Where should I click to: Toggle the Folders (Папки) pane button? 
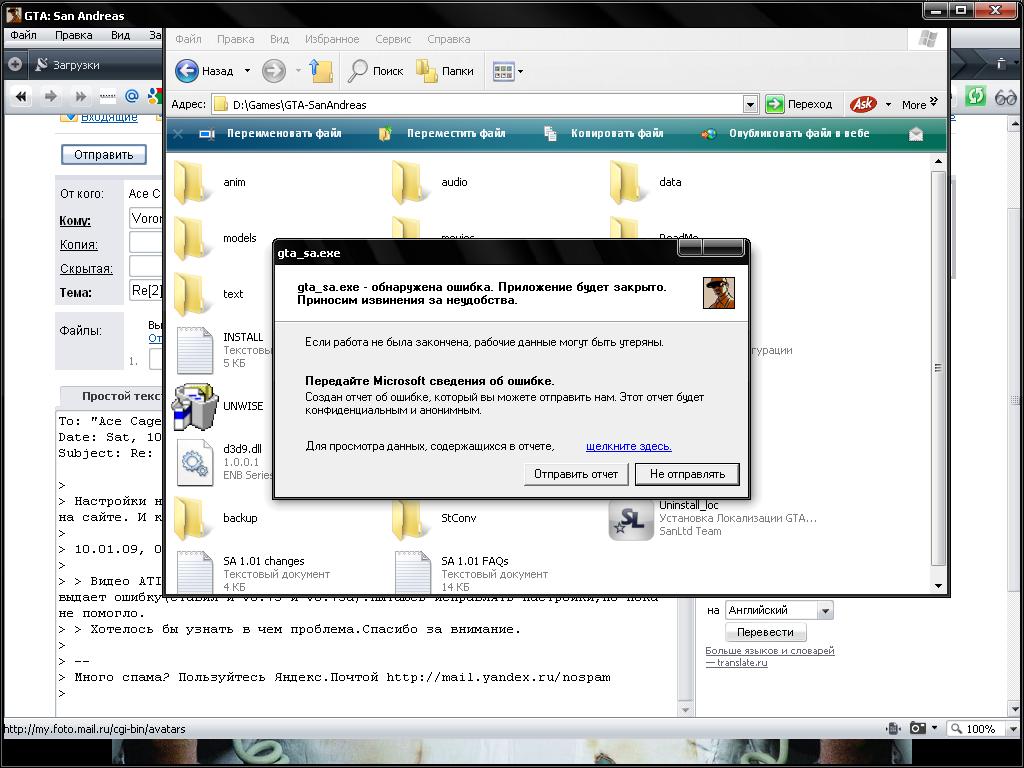(445, 71)
